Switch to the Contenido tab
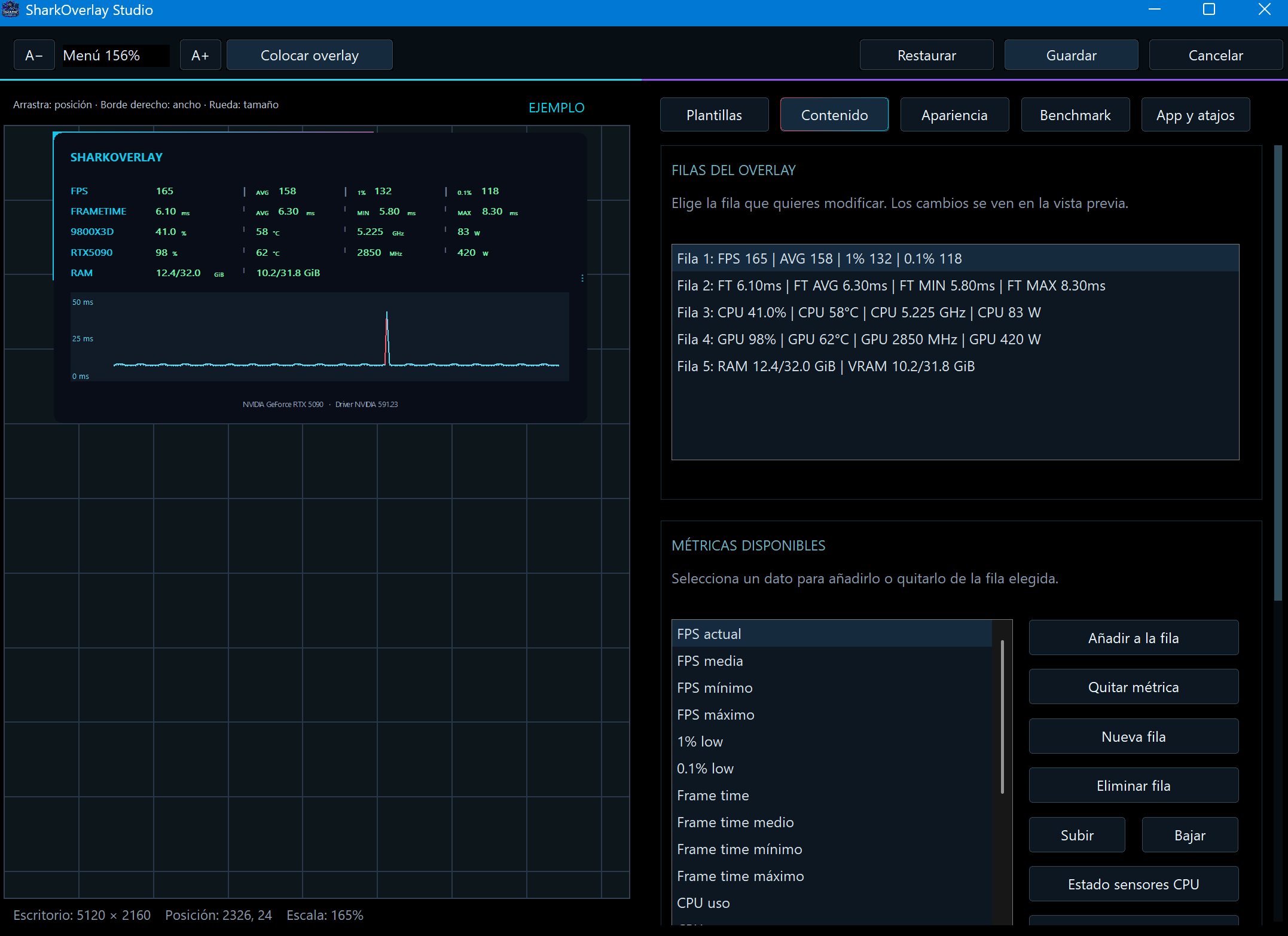 point(834,115)
